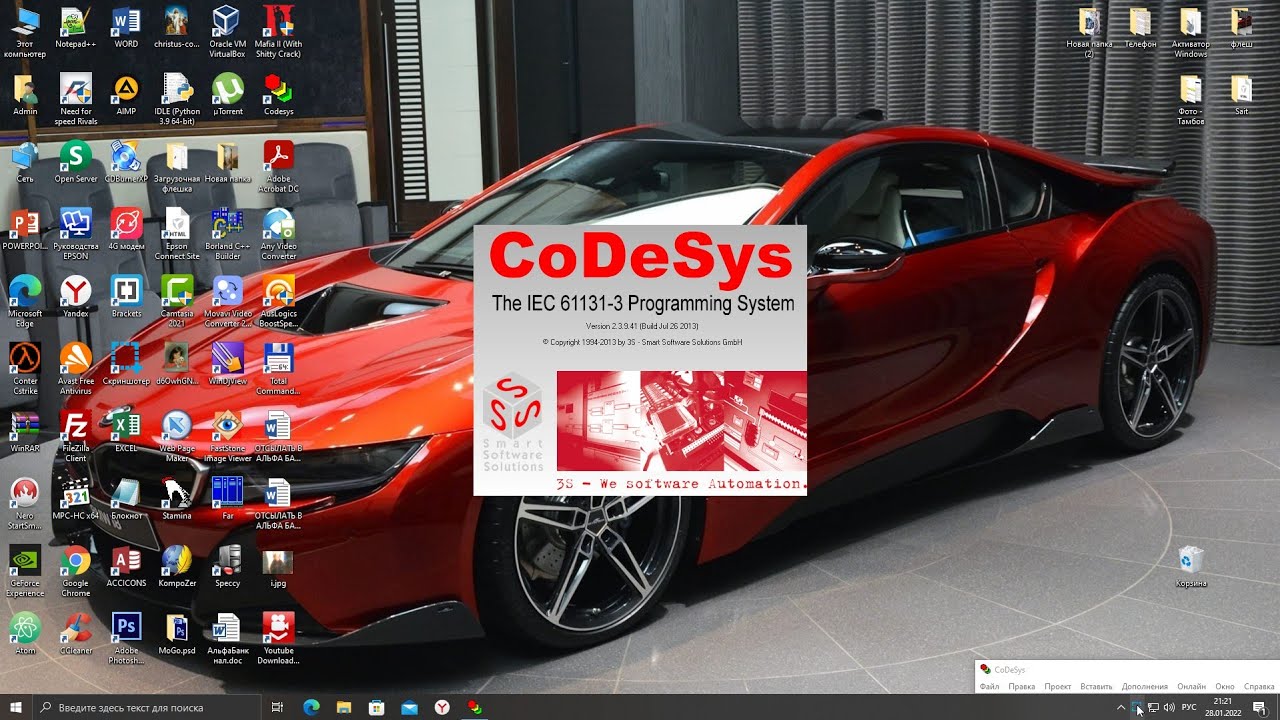Launch Notepad++ from the desktop

coord(75,28)
